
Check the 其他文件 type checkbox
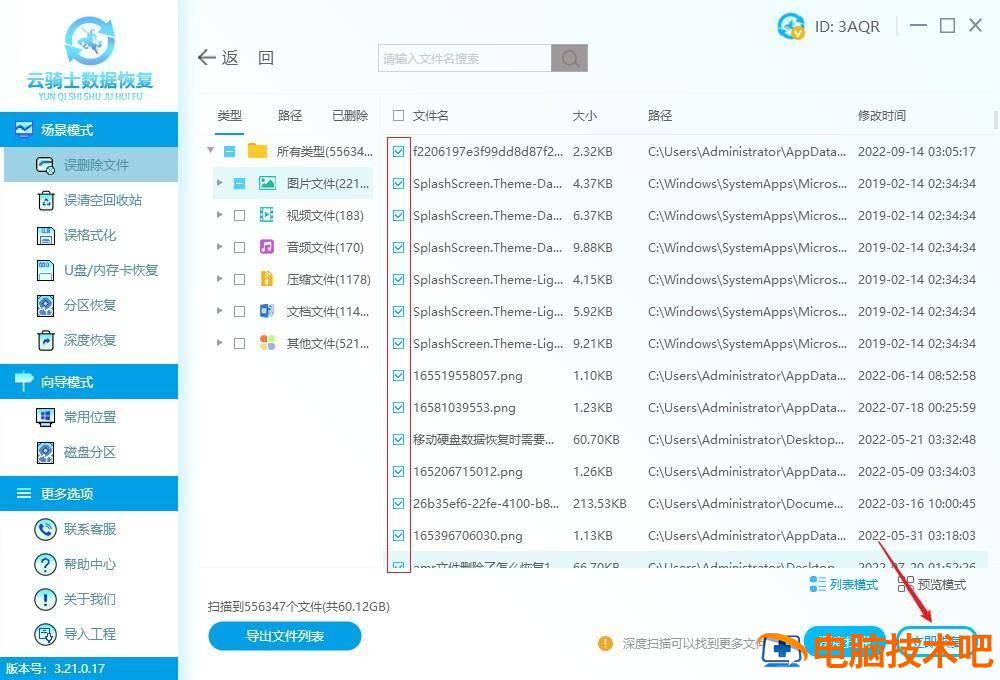(x=240, y=343)
